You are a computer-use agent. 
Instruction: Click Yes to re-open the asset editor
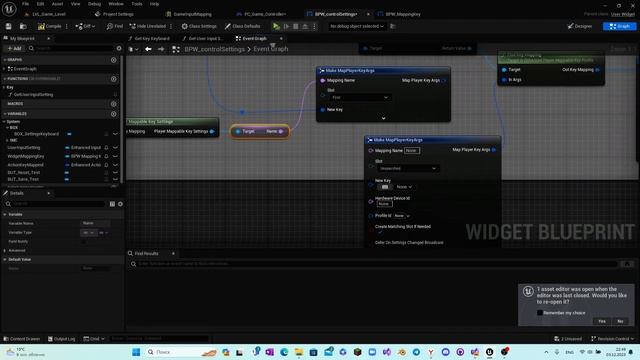[x=602, y=321]
